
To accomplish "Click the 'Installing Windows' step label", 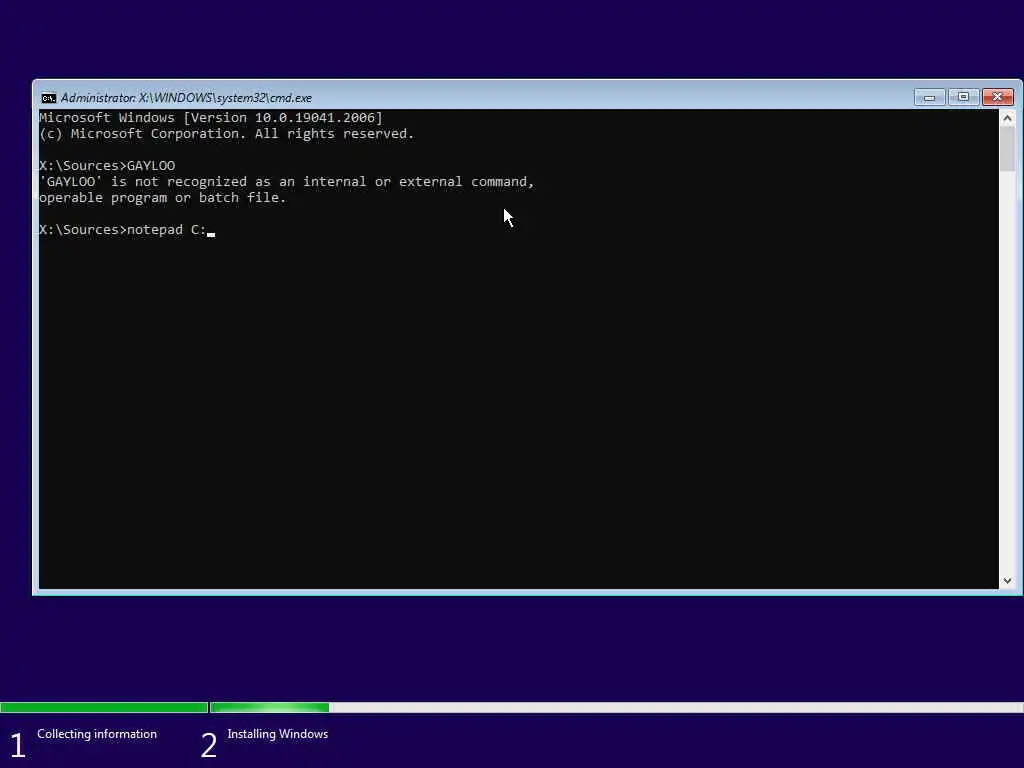I will click(278, 734).
